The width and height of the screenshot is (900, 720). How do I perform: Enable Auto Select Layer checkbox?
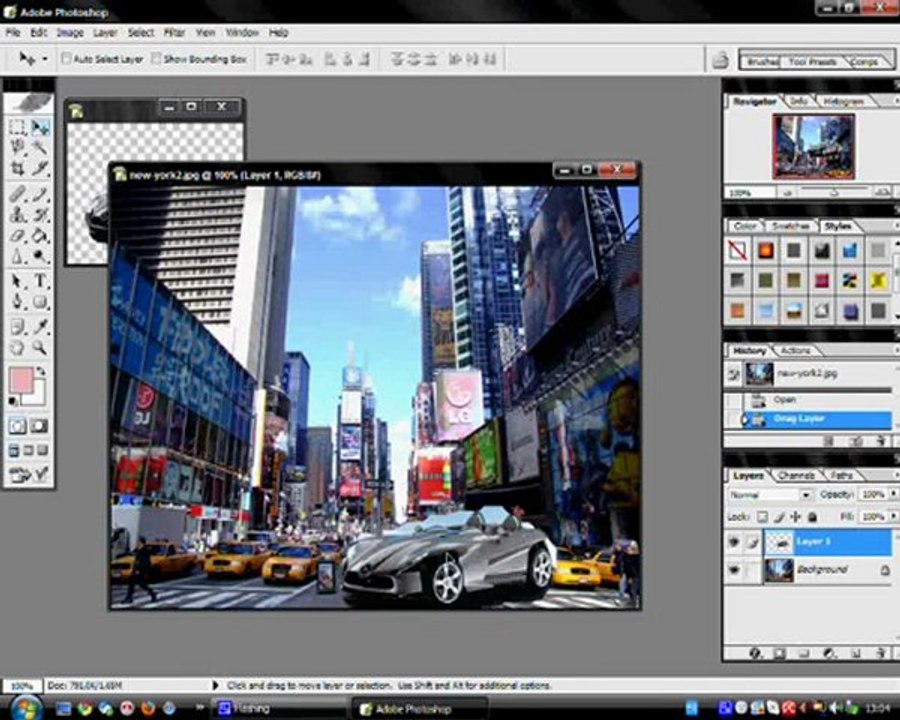coord(66,59)
